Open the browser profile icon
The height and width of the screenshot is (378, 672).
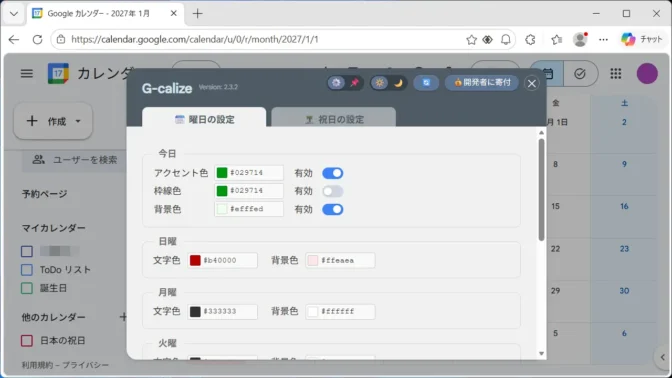(580, 39)
